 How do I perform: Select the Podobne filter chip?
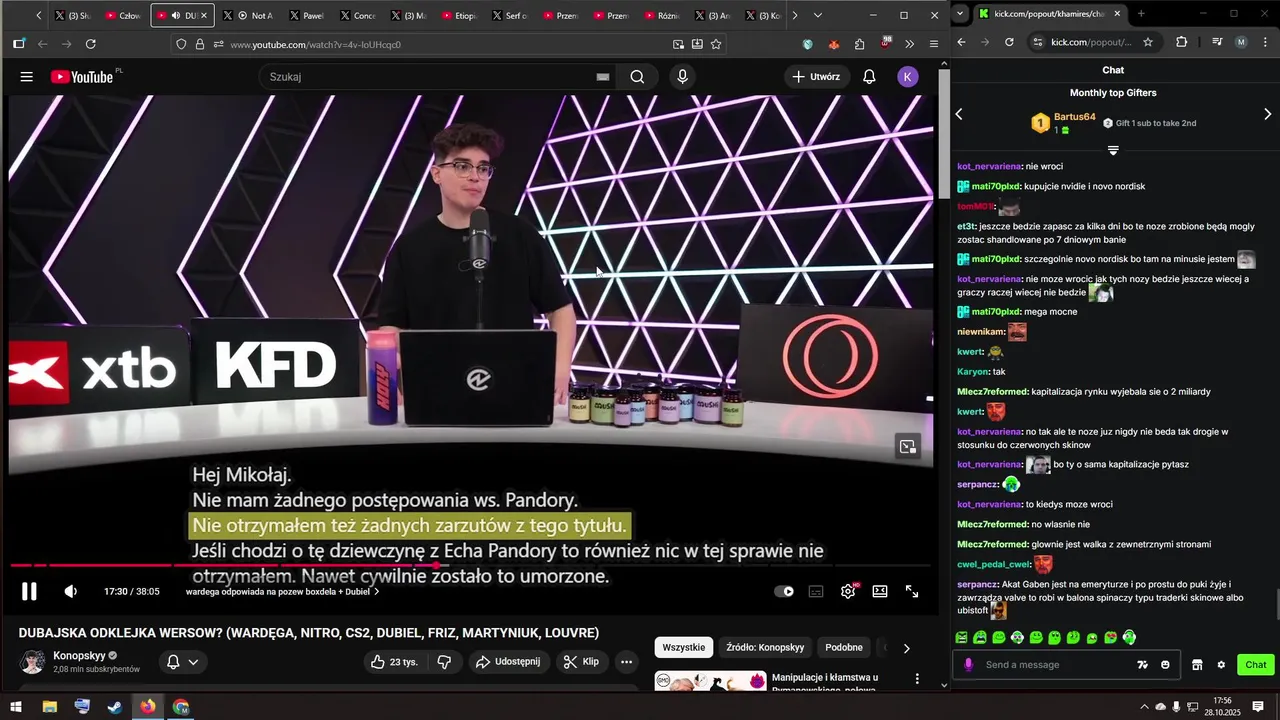[844, 647]
